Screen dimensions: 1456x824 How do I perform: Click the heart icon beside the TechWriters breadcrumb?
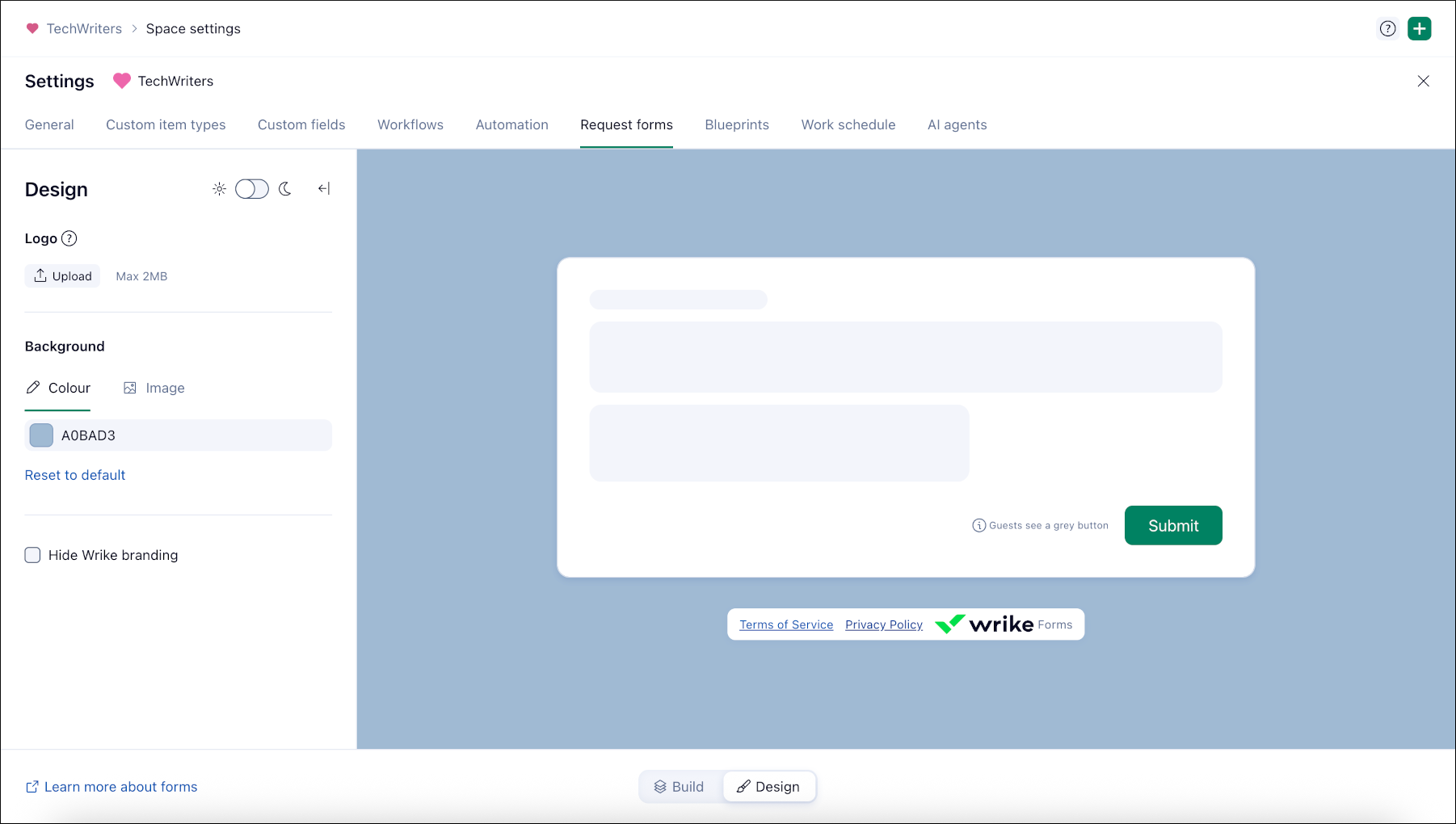click(x=32, y=28)
